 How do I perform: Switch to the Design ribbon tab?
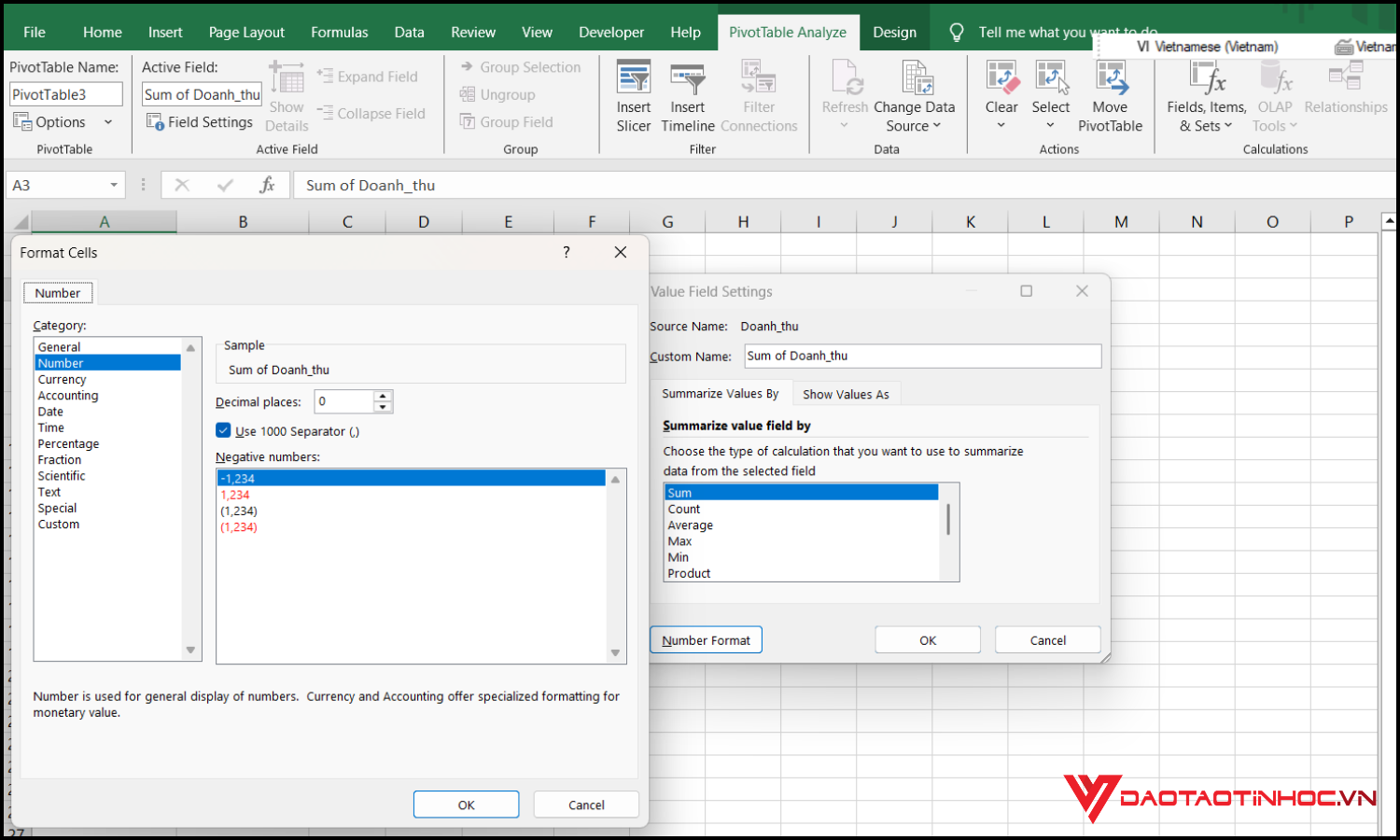[x=894, y=31]
